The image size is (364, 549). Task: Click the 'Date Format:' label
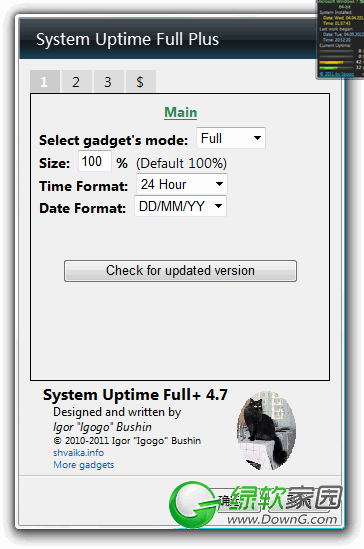click(x=82, y=208)
